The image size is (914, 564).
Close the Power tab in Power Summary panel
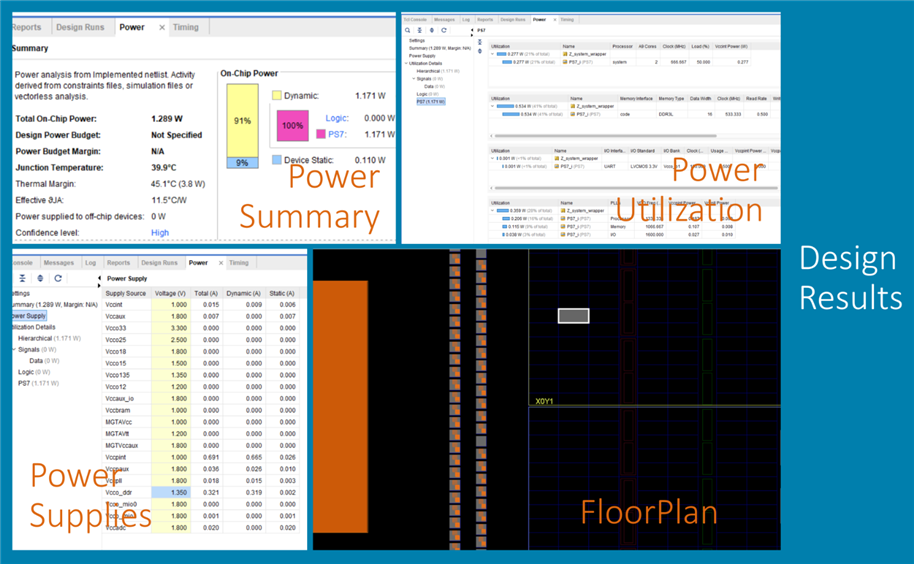point(162,28)
